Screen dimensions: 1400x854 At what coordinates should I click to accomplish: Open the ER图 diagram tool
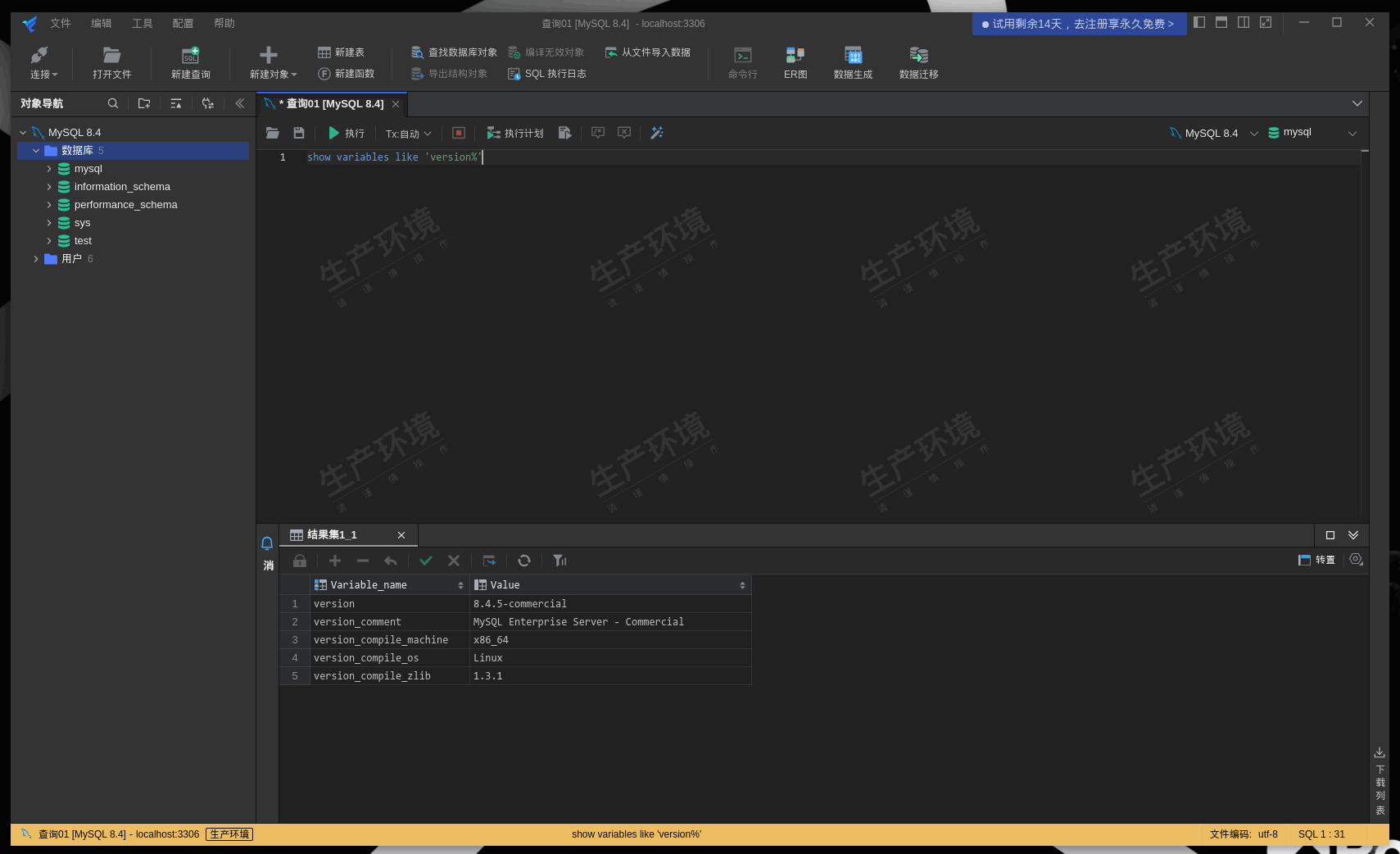(793, 61)
